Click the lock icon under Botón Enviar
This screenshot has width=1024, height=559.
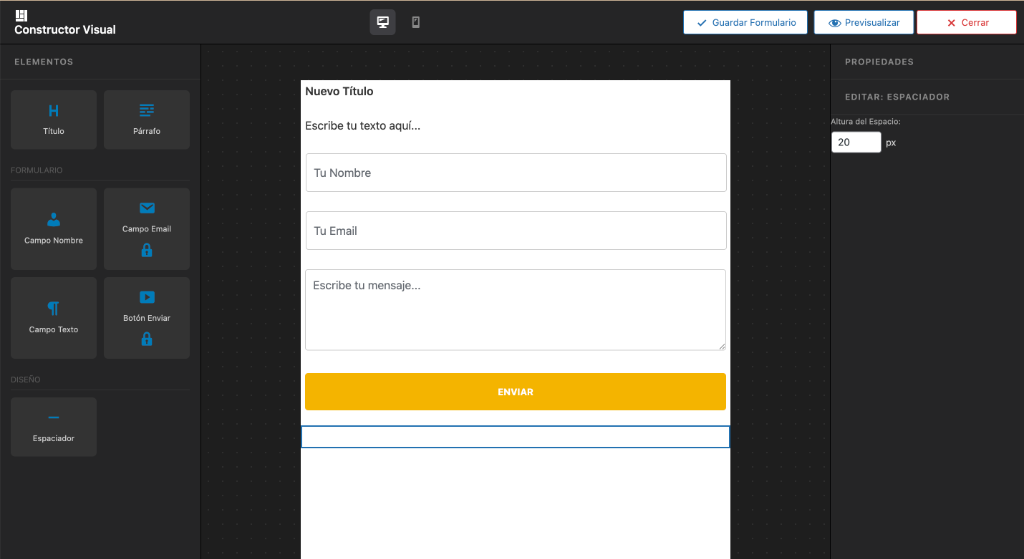pyautogui.click(x=147, y=339)
